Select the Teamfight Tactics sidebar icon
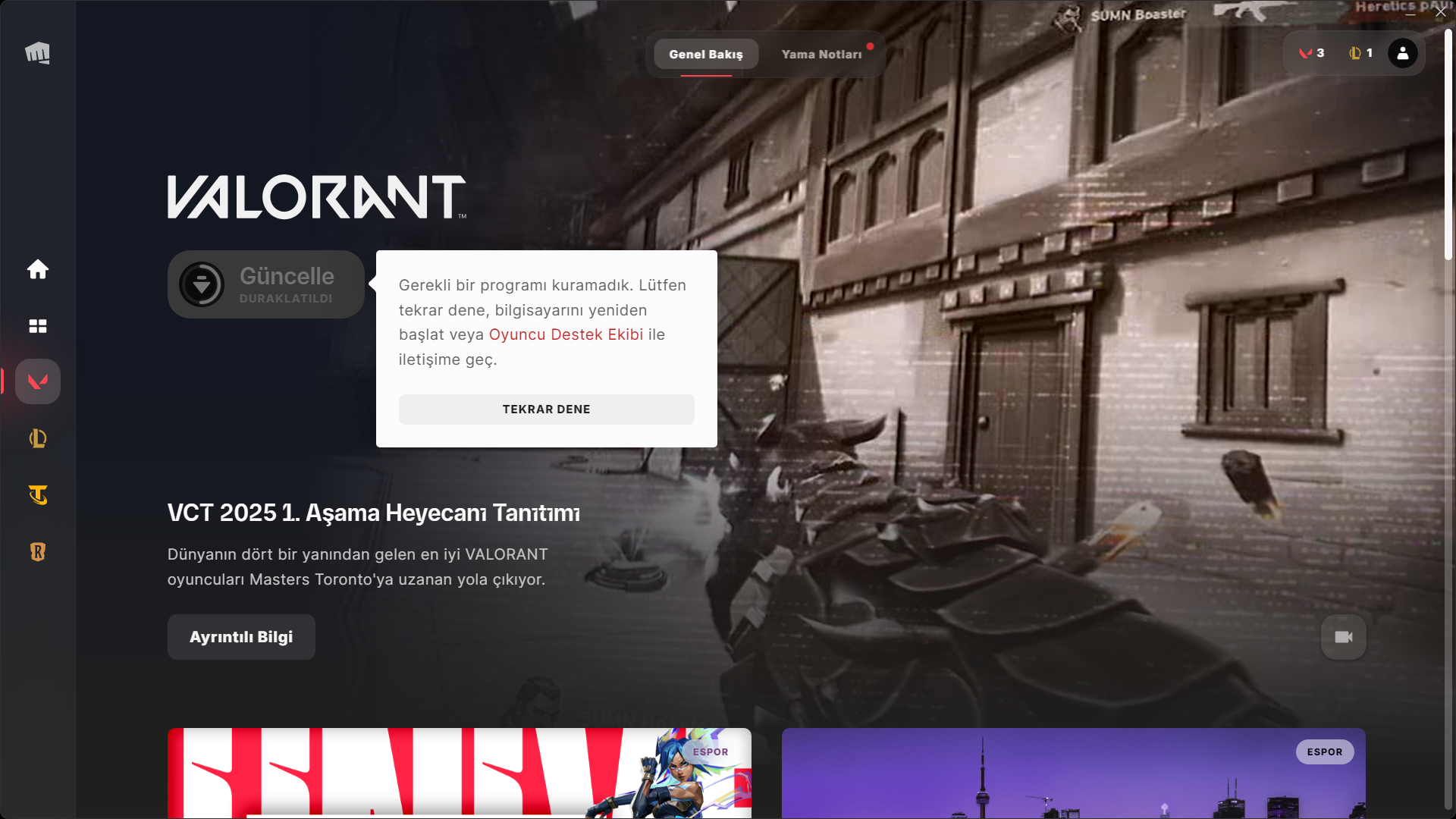The height and width of the screenshot is (819, 1456). tap(38, 495)
